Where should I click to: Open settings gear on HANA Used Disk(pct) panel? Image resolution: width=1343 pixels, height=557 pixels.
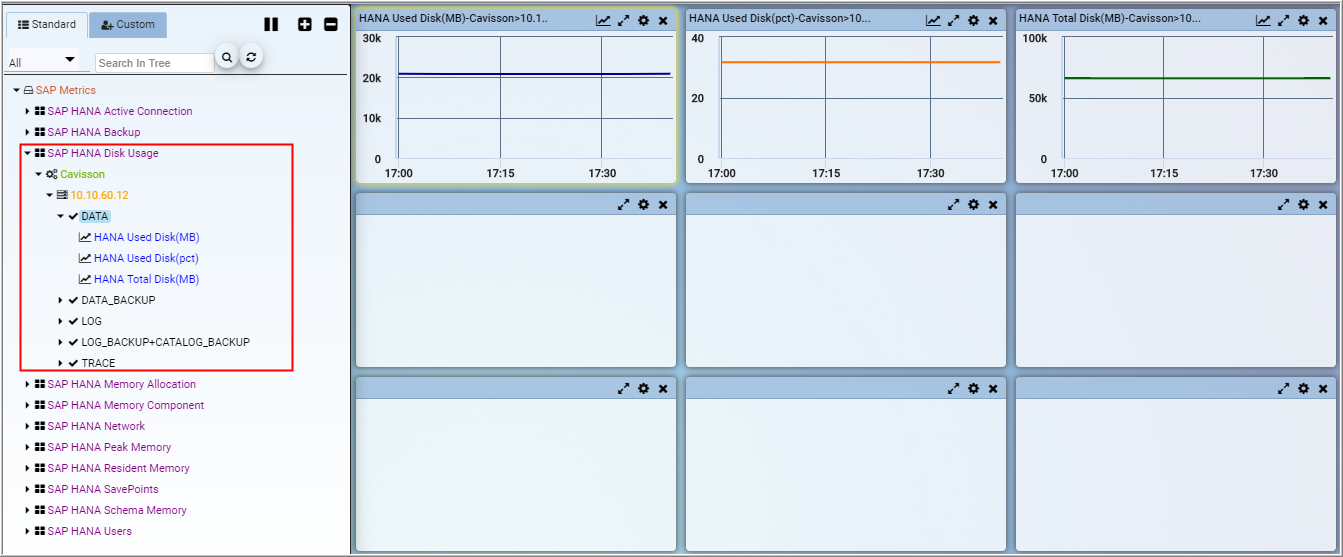(974, 20)
